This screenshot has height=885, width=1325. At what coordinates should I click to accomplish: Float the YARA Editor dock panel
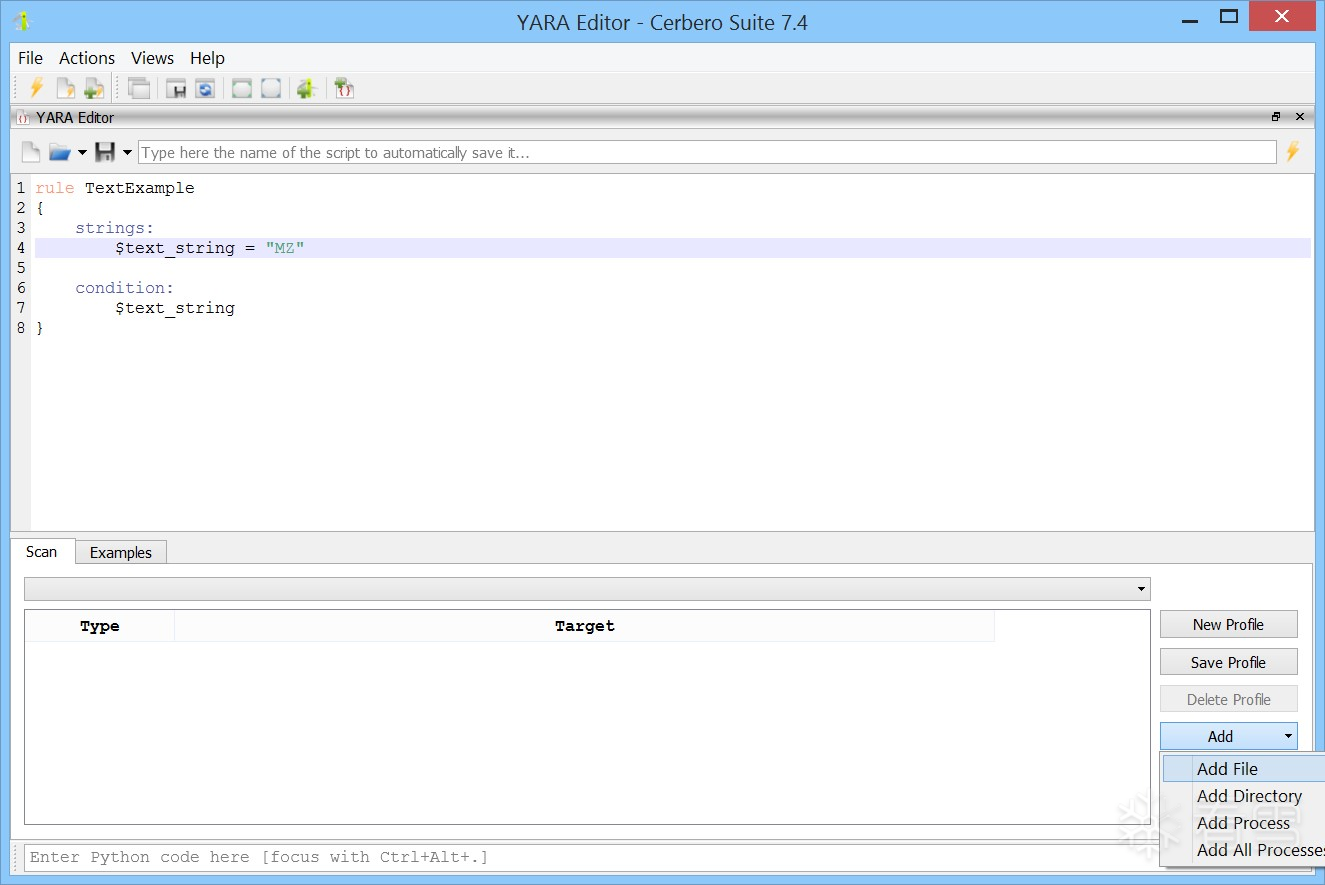point(1276,117)
